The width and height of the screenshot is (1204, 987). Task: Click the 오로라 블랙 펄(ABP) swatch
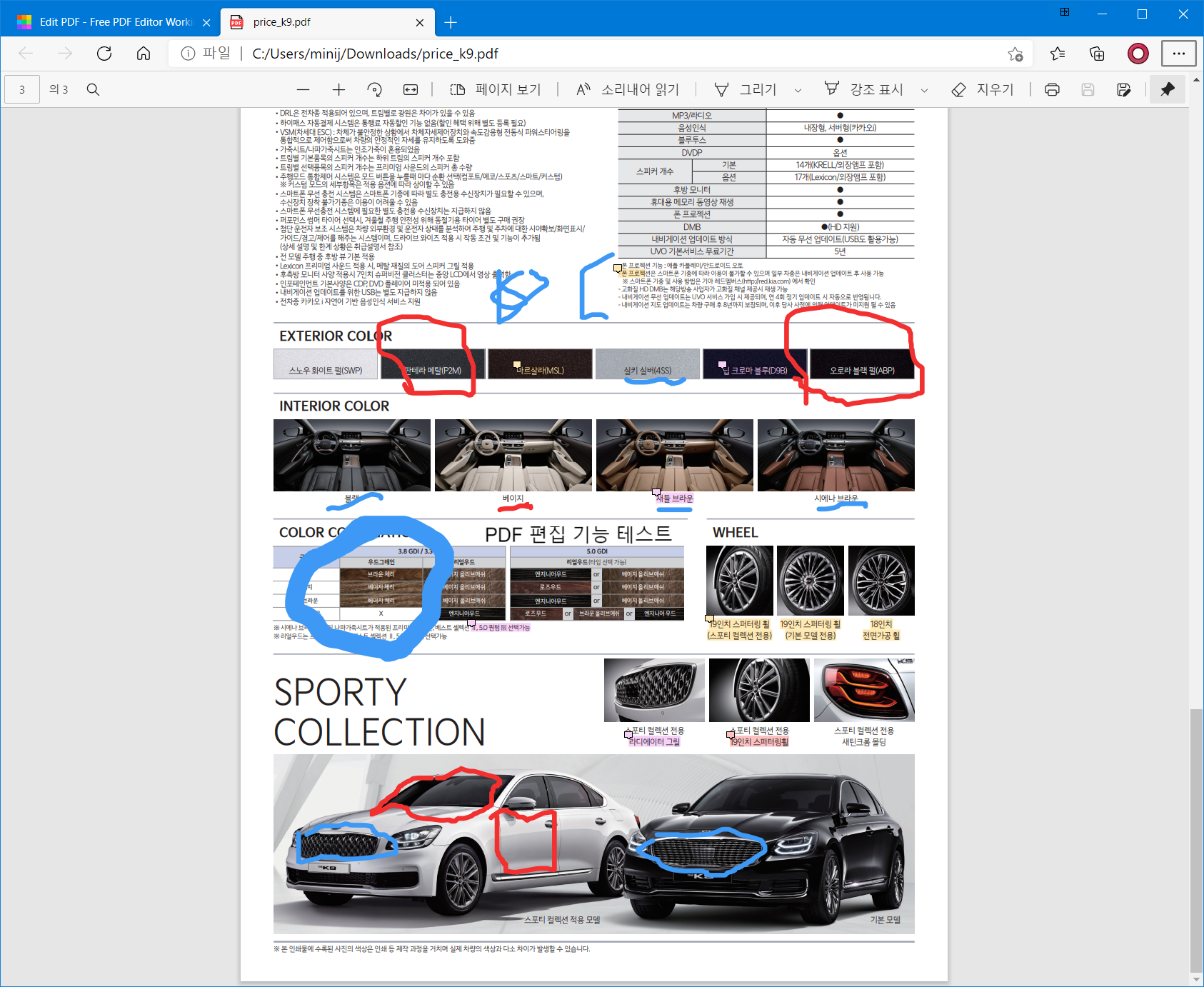click(862, 364)
